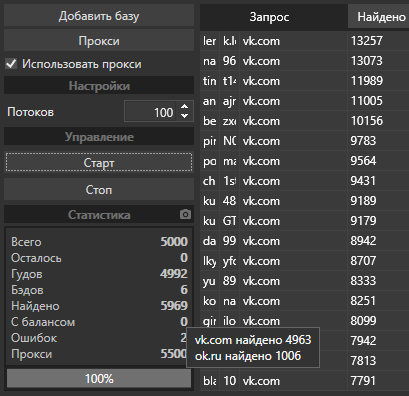Start the process with Старт

pyautogui.click(x=99, y=162)
